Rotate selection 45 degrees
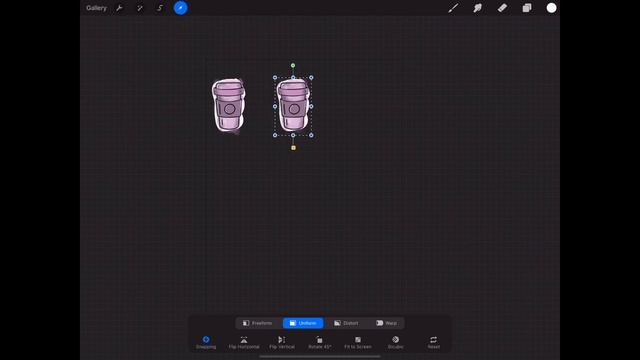Viewport: 640px width, 360px height. 320,342
